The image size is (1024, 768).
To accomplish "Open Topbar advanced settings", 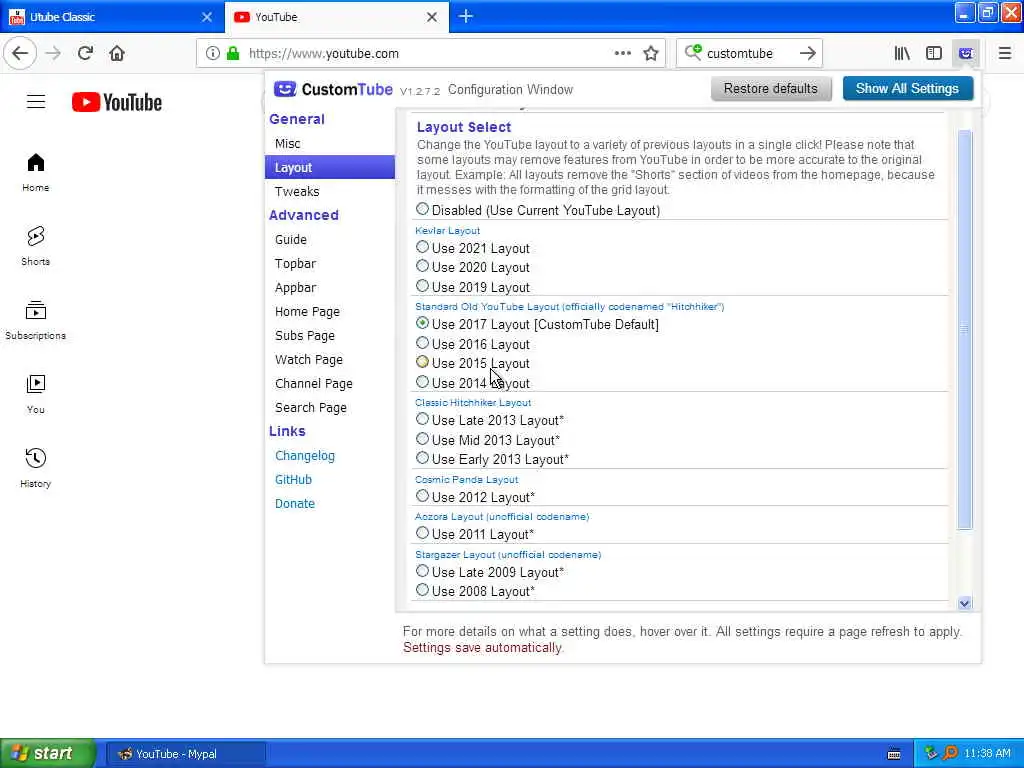I will pyautogui.click(x=330, y=264).
